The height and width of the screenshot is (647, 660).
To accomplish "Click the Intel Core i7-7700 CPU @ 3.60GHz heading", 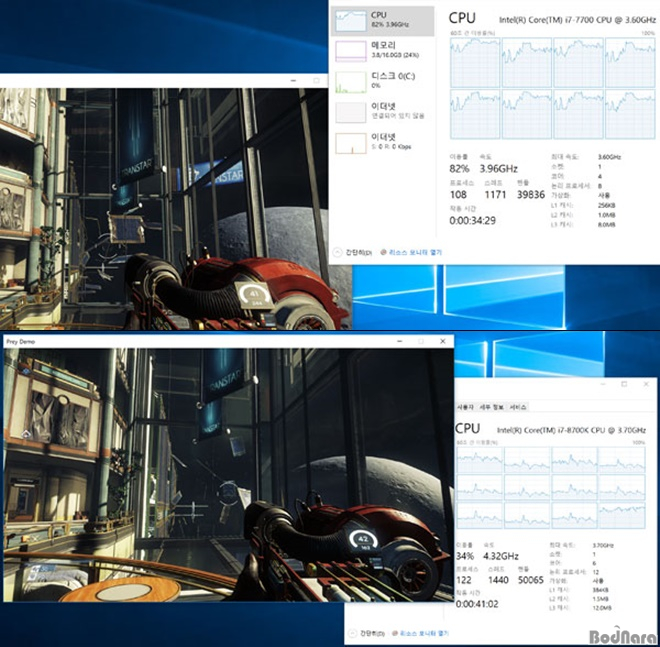I will coord(577,20).
